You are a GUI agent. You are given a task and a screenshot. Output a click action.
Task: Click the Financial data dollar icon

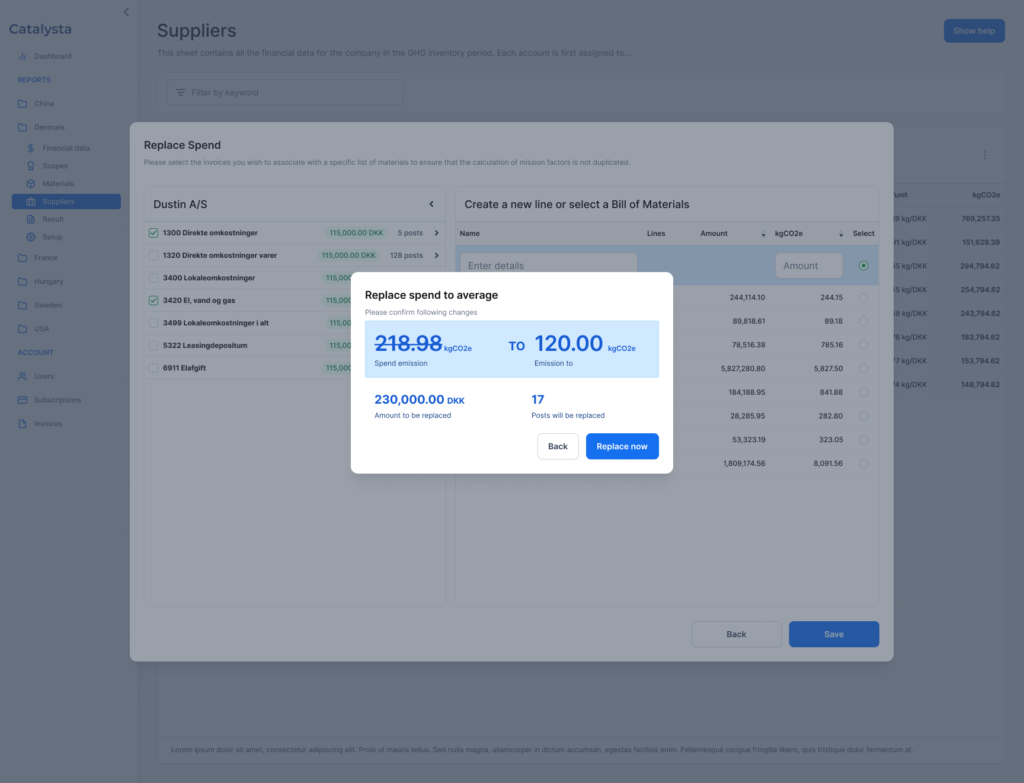pyautogui.click(x=31, y=148)
